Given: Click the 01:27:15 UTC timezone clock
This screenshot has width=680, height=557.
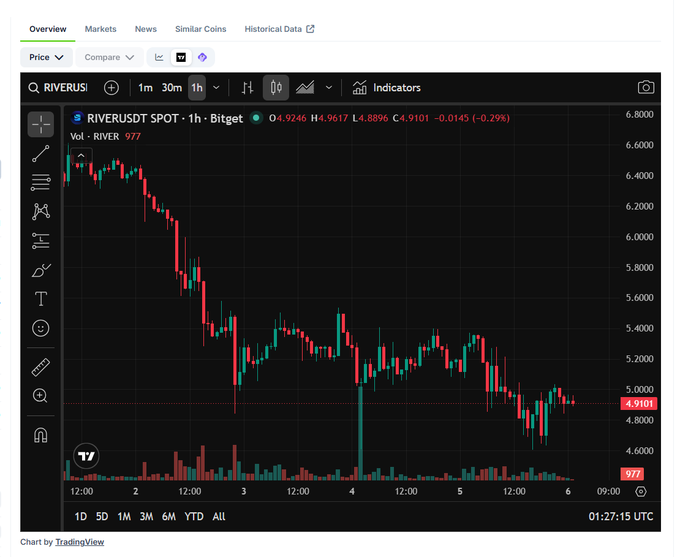Looking at the screenshot, I should point(621,517).
